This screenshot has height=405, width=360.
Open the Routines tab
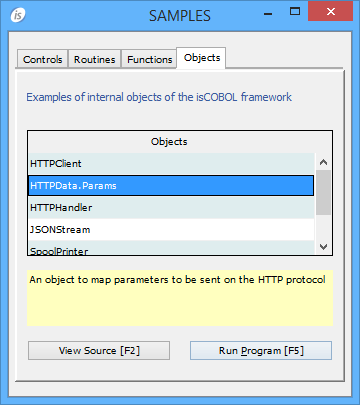point(95,59)
